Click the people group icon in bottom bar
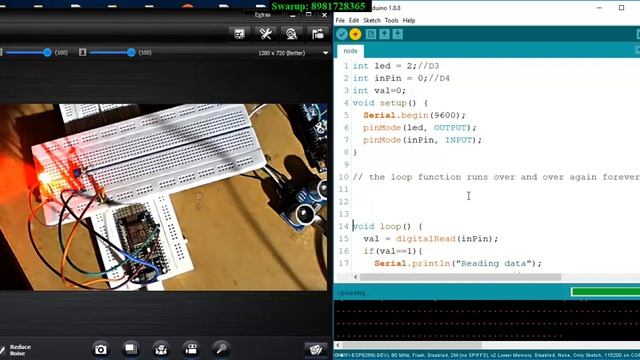 (x=161, y=349)
